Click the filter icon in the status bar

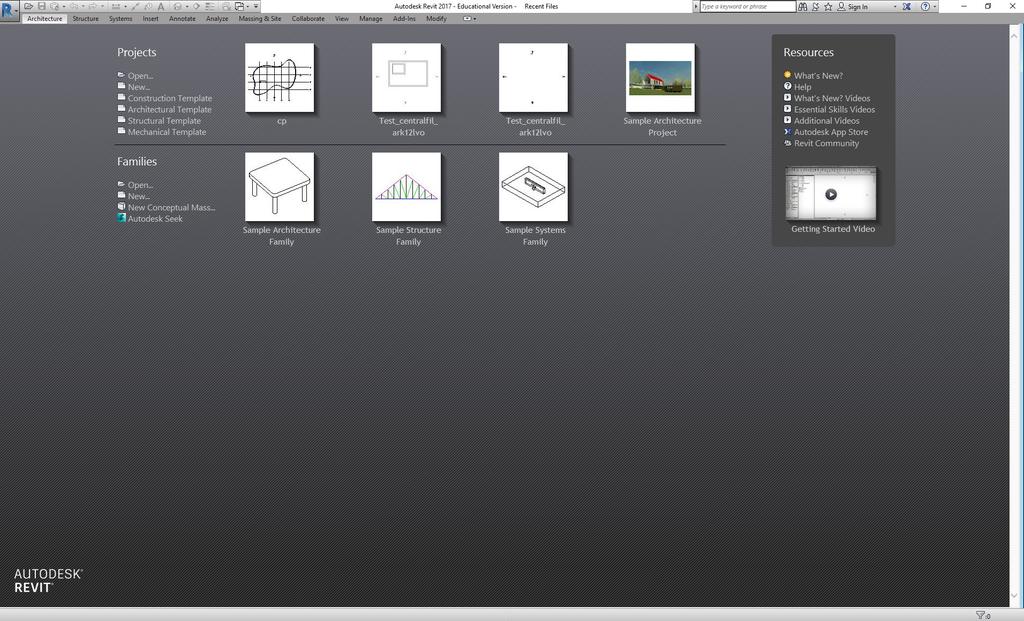pyautogui.click(x=982, y=615)
